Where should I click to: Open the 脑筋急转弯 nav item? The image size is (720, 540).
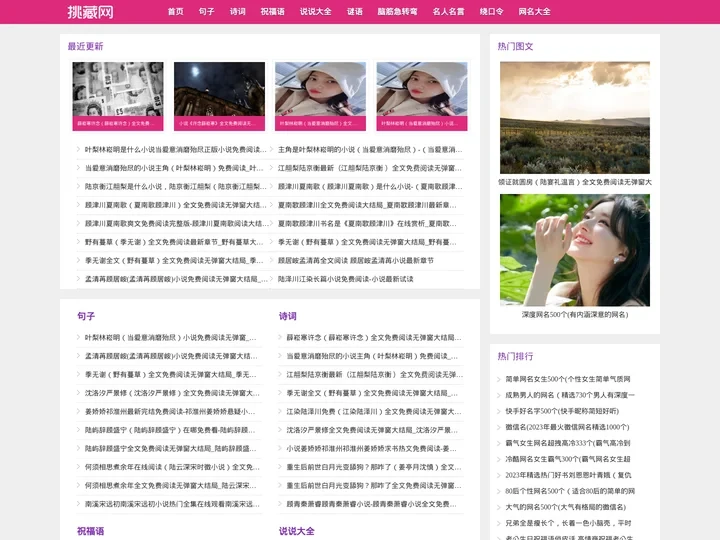click(x=398, y=11)
